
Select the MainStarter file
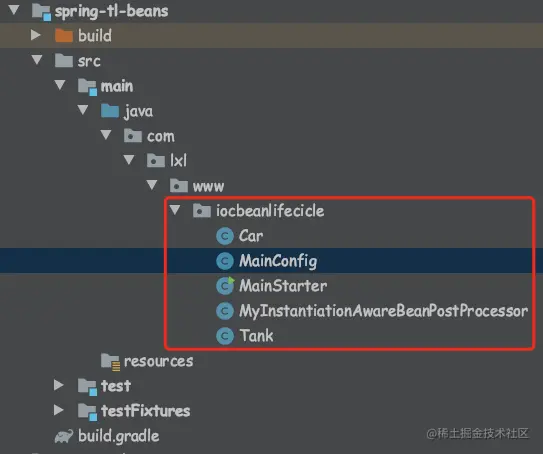point(283,286)
